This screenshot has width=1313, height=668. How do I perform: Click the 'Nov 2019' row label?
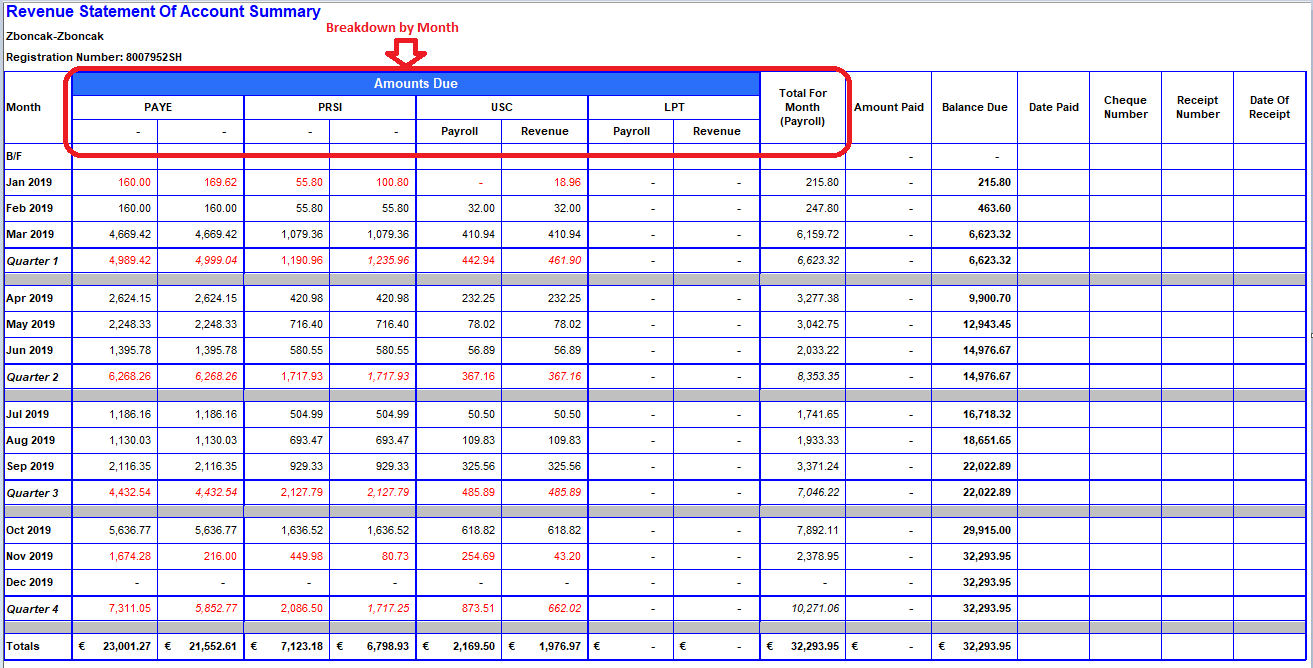tap(30, 556)
